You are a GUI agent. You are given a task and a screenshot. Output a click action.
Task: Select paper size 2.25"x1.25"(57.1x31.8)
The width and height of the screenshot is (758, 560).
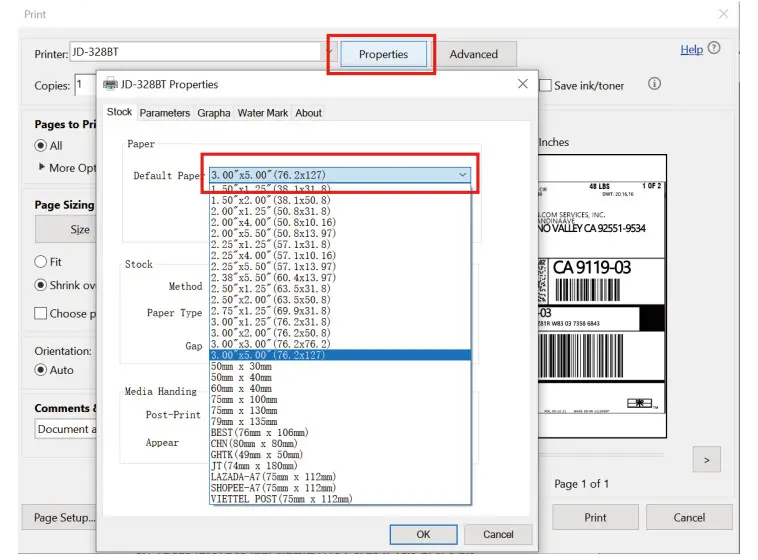pos(340,245)
